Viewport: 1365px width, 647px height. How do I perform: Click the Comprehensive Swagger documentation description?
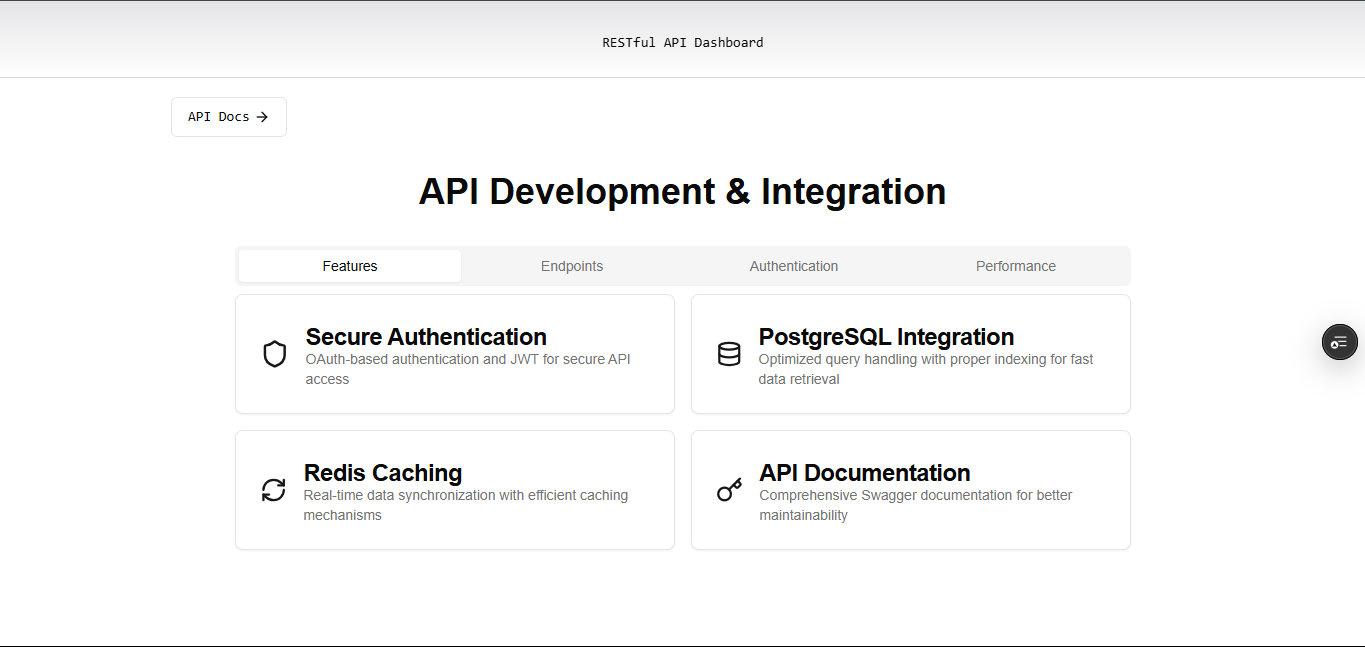(x=916, y=505)
